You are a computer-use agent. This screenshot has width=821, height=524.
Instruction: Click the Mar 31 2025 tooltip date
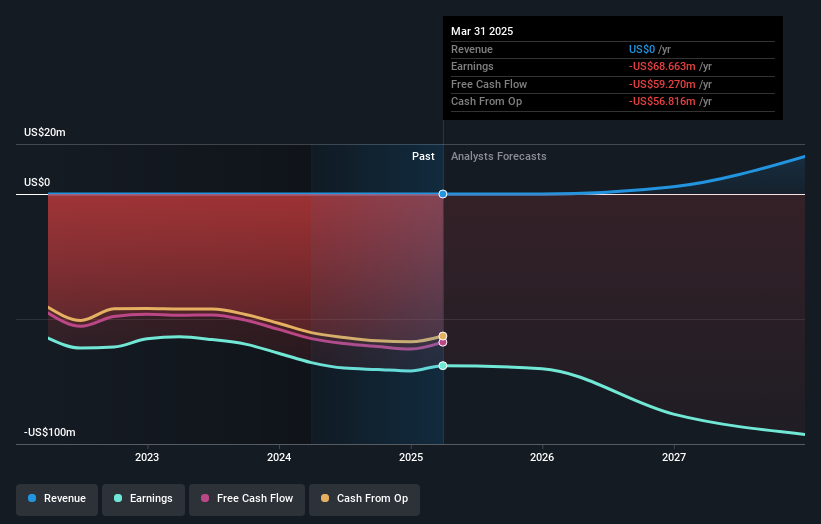[482, 31]
